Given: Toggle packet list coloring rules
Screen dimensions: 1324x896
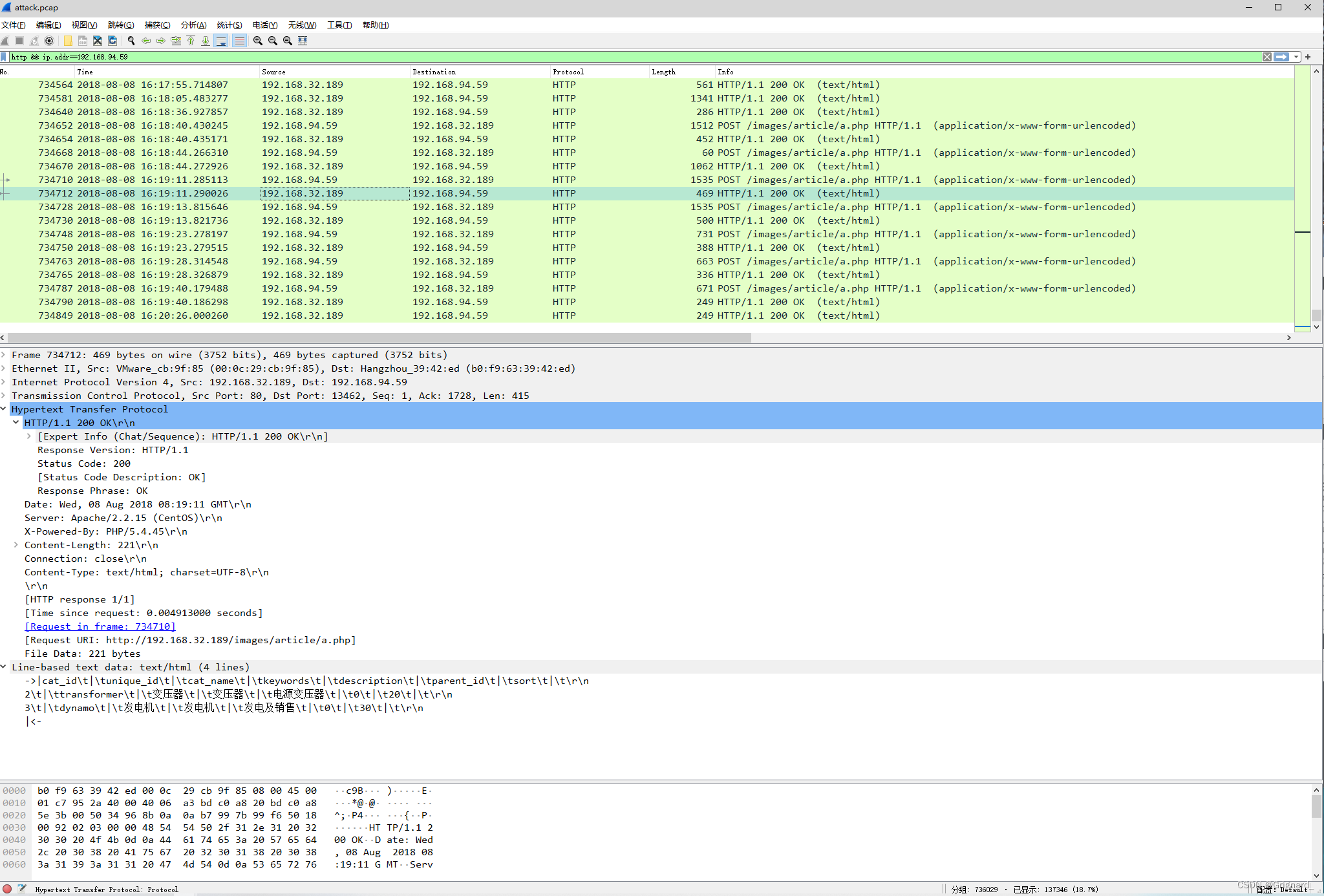Looking at the screenshot, I should pos(239,41).
